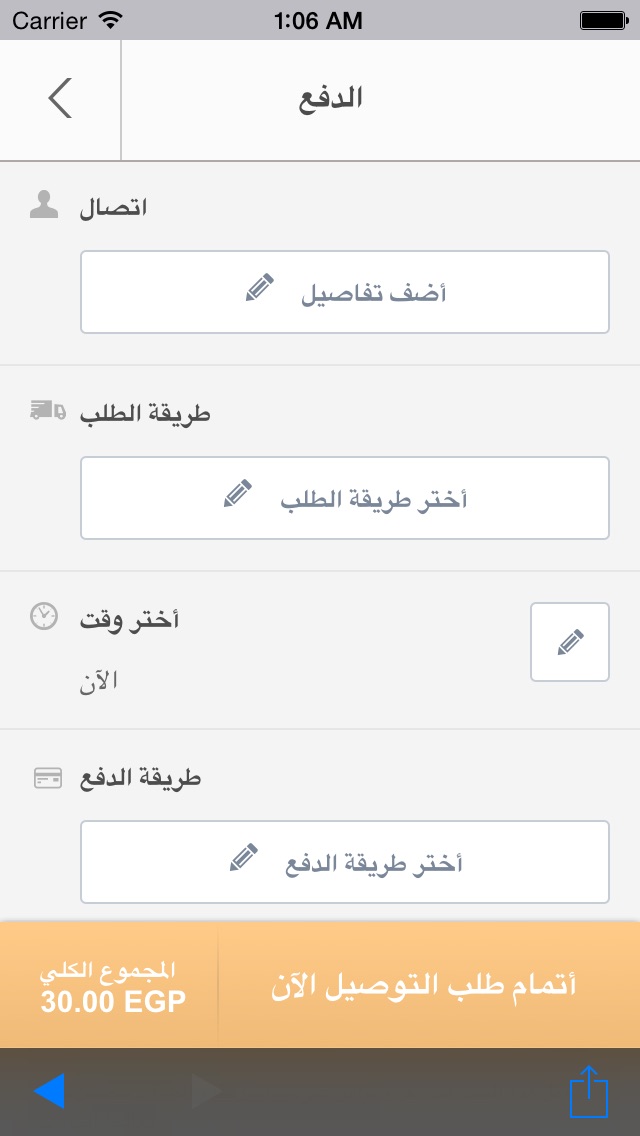Viewport: 640px width, 1136px height.
Task: Select the الآن time value
Action: click(x=99, y=681)
